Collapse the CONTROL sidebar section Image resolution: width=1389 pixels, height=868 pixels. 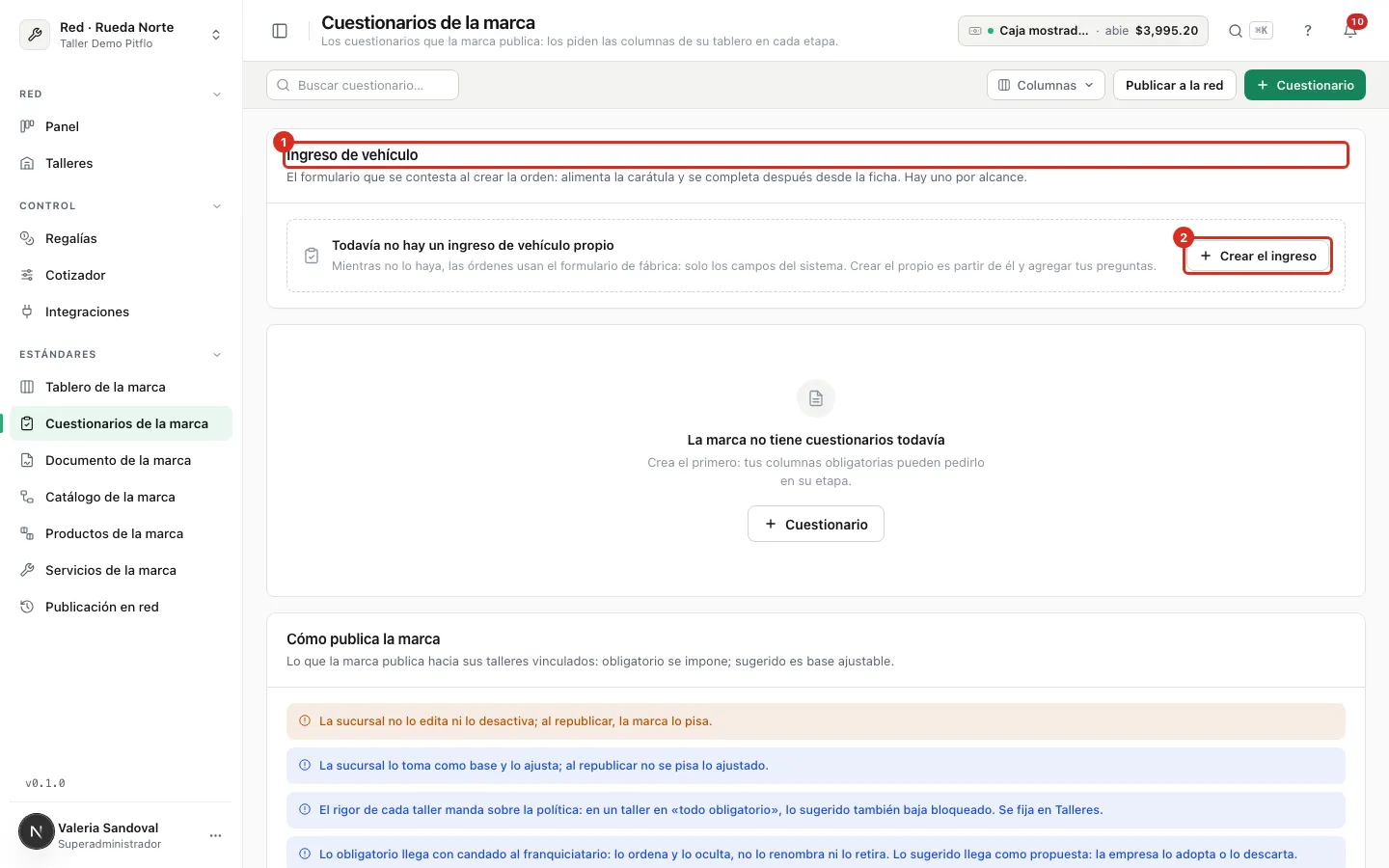pos(217,206)
